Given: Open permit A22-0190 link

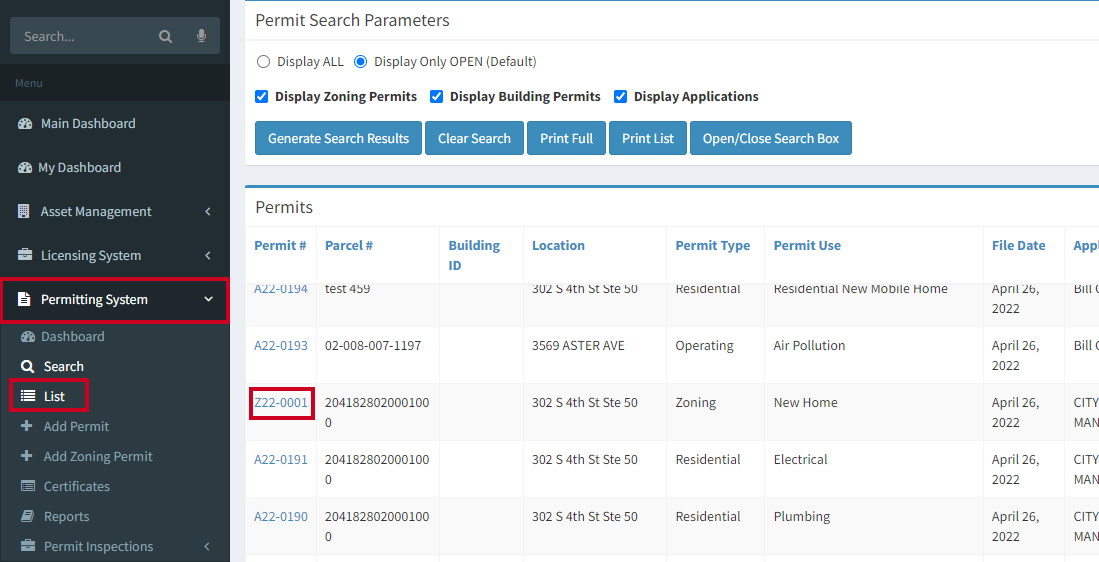Looking at the screenshot, I should tap(281, 516).
